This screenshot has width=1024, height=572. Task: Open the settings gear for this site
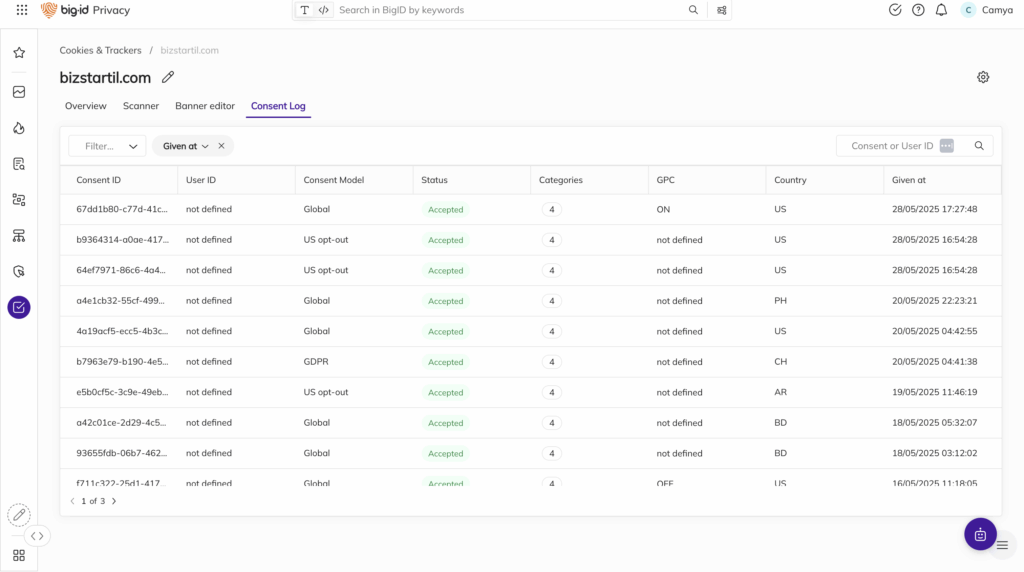point(983,77)
